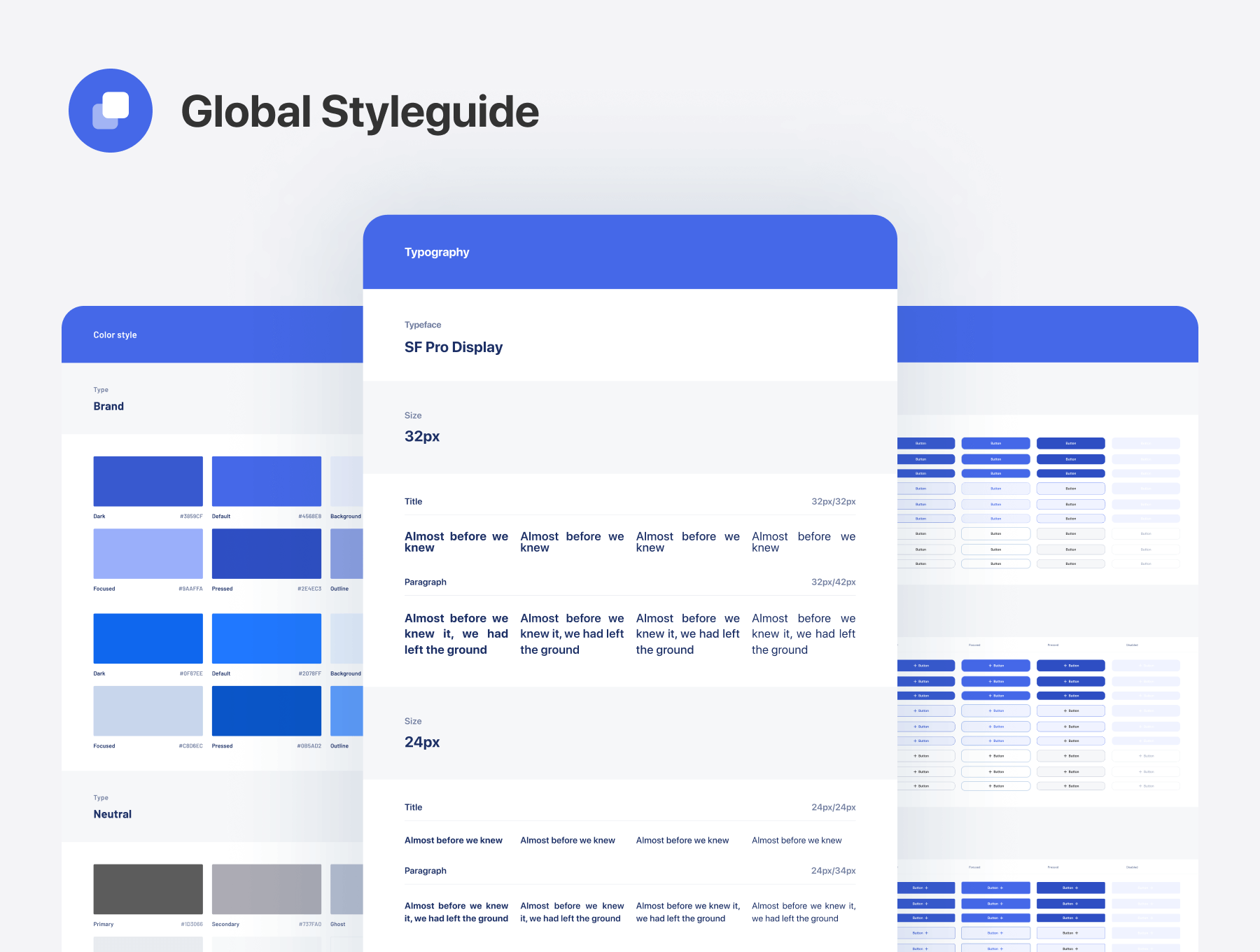1260x952 pixels.
Task: Open the Typography panel header
Action: click(x=437, y=252)
